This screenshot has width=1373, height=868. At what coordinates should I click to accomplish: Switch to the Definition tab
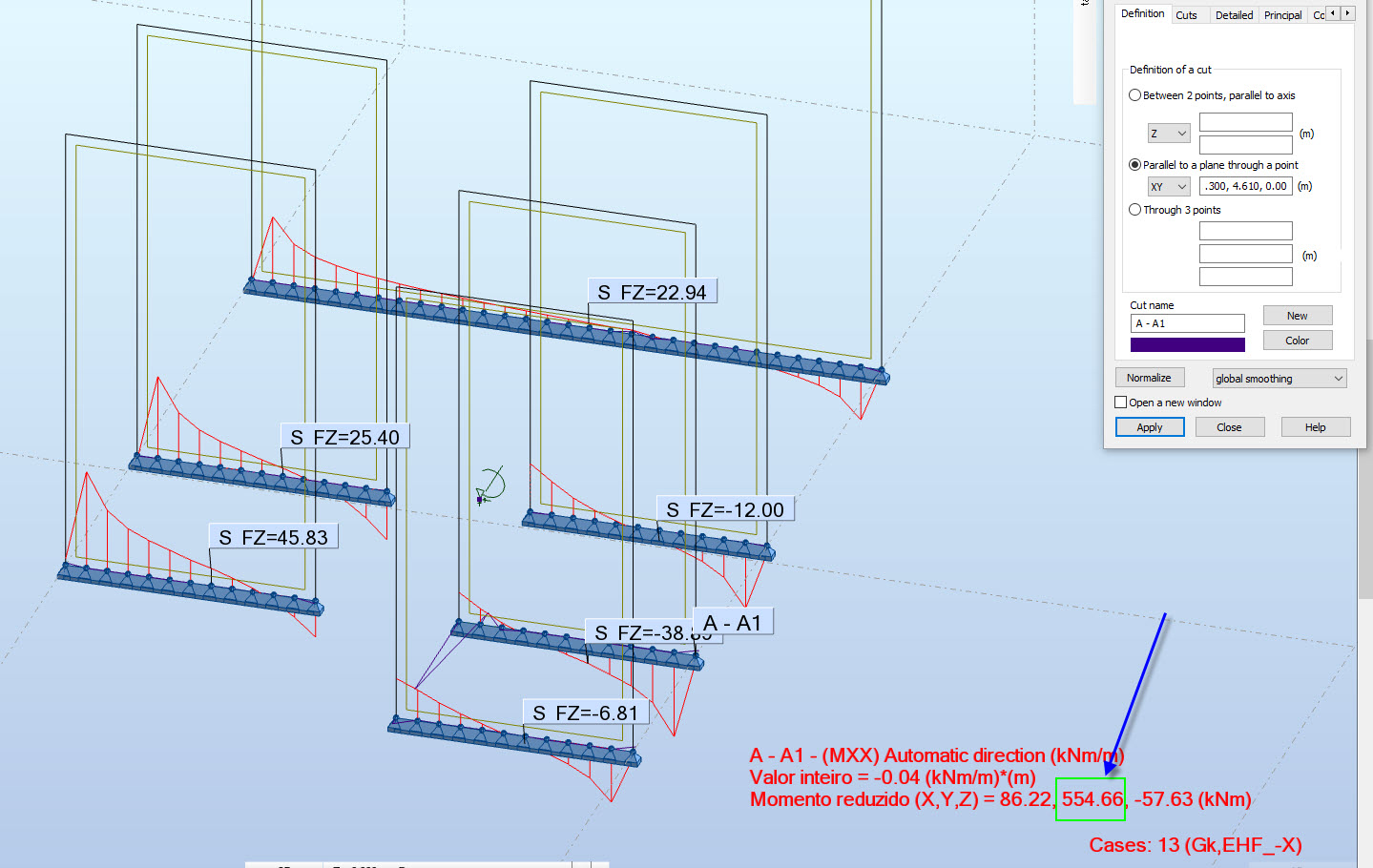click(x=1142, y=14)
